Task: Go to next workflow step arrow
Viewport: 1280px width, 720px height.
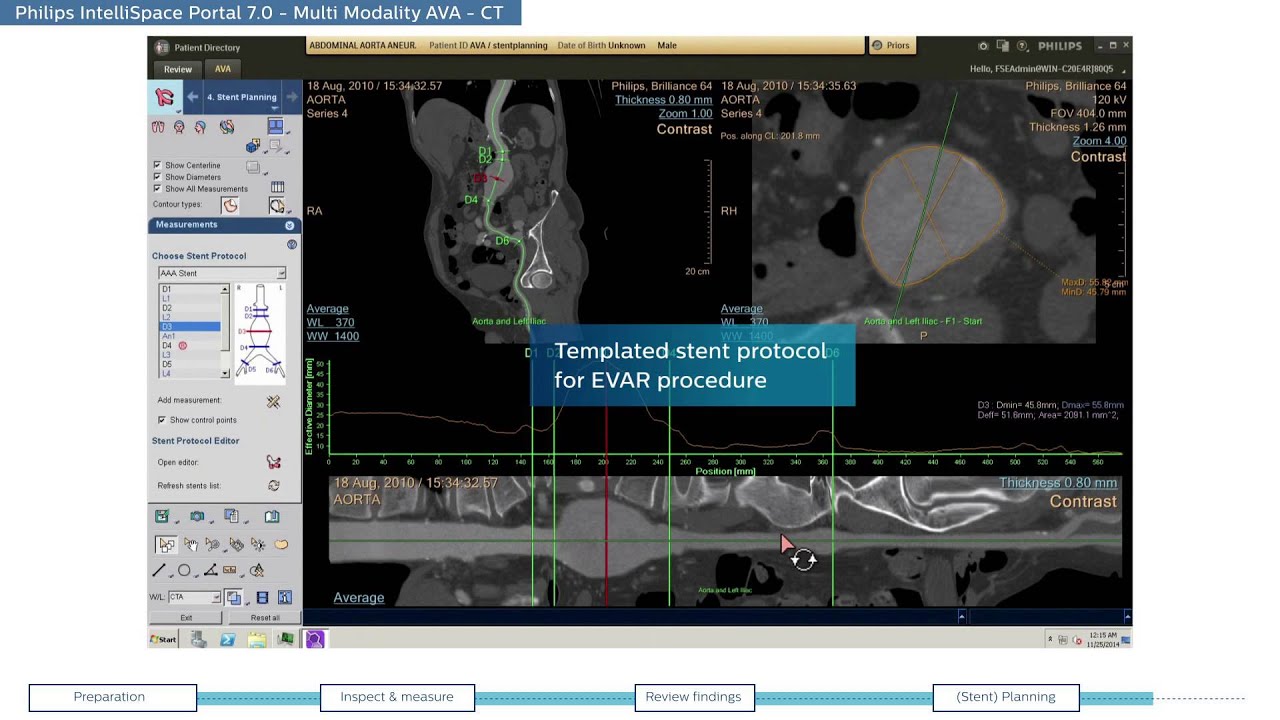Action: click(292, 97)
